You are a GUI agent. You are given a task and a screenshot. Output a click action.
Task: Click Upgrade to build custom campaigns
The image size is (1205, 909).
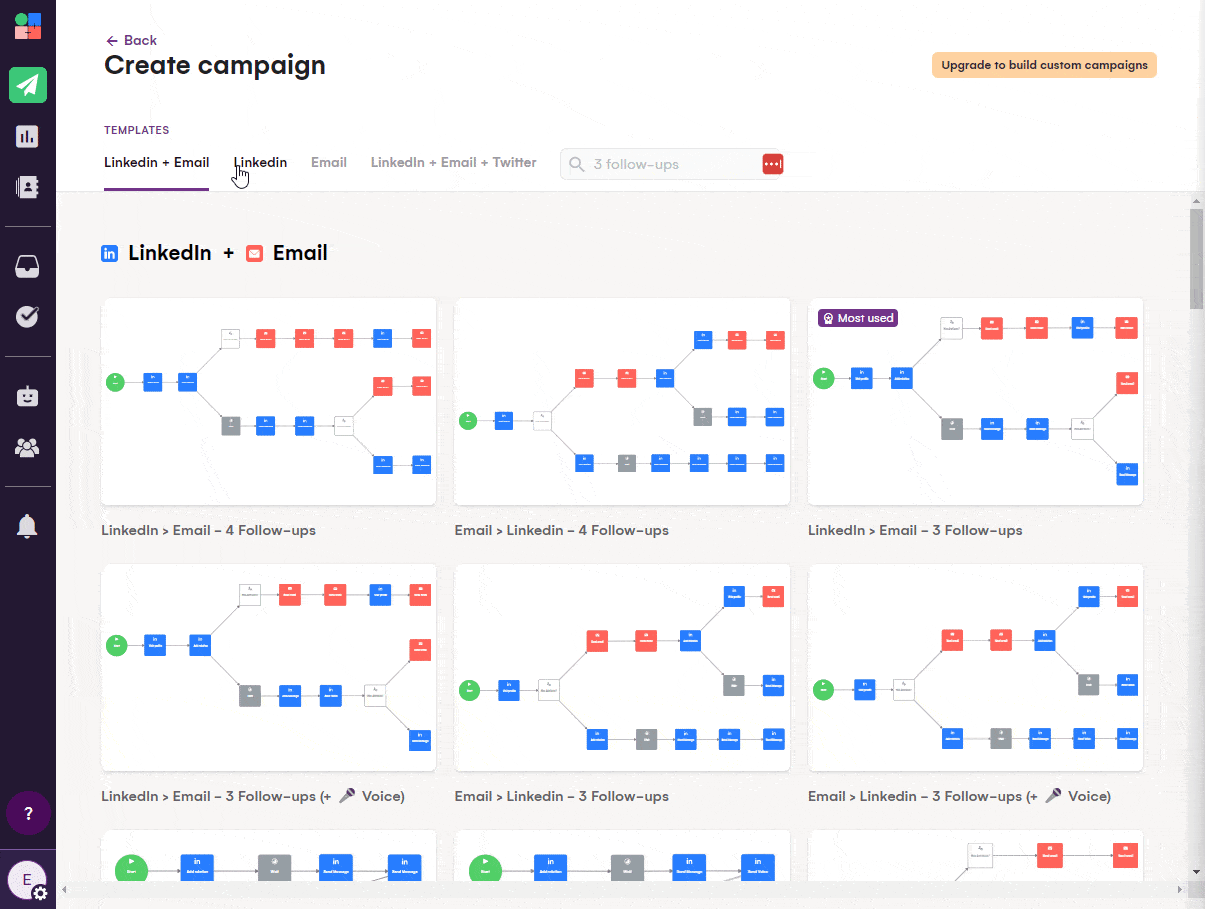1044,65
